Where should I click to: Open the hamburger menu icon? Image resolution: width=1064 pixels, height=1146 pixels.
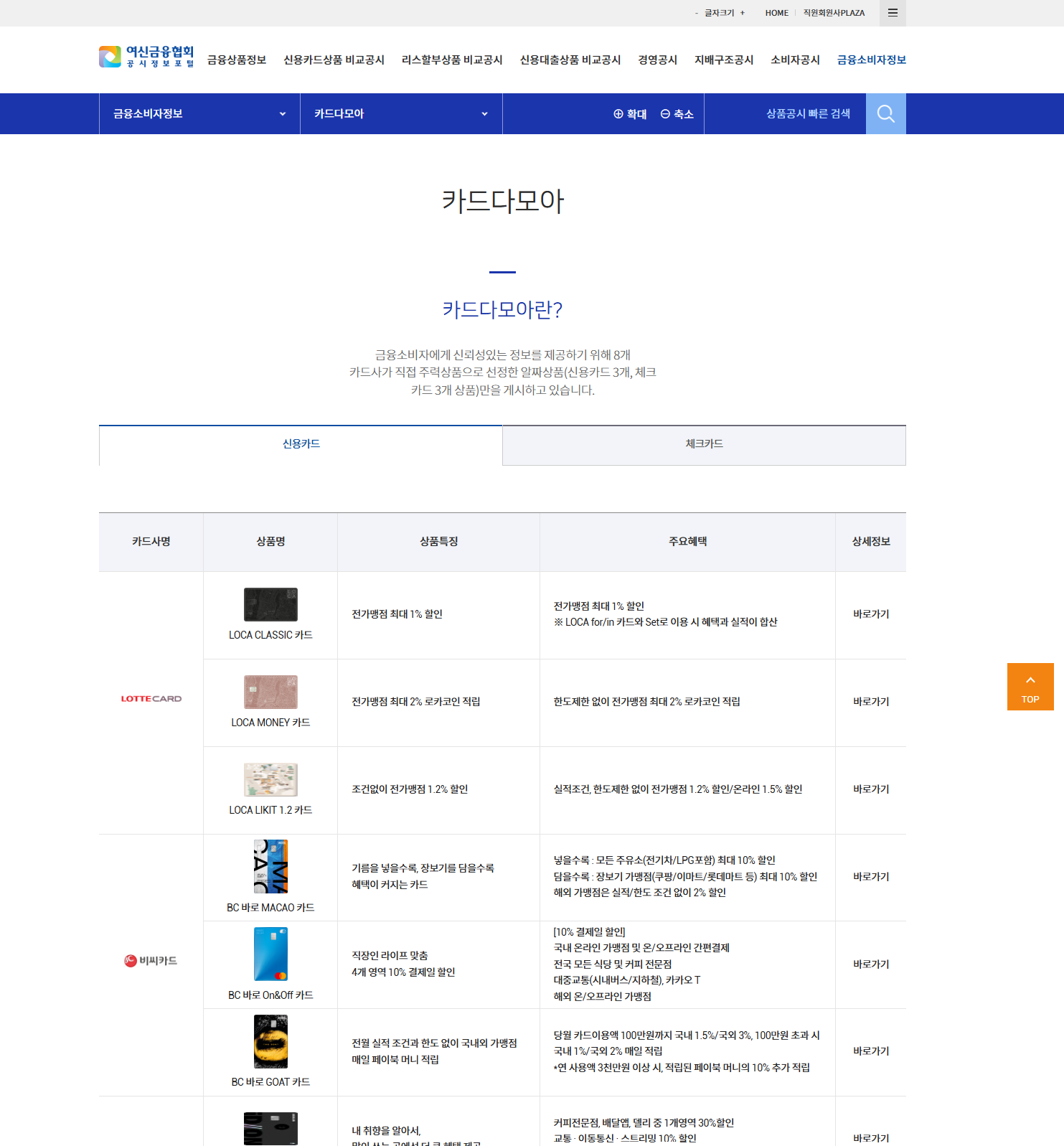click(893, 13)
